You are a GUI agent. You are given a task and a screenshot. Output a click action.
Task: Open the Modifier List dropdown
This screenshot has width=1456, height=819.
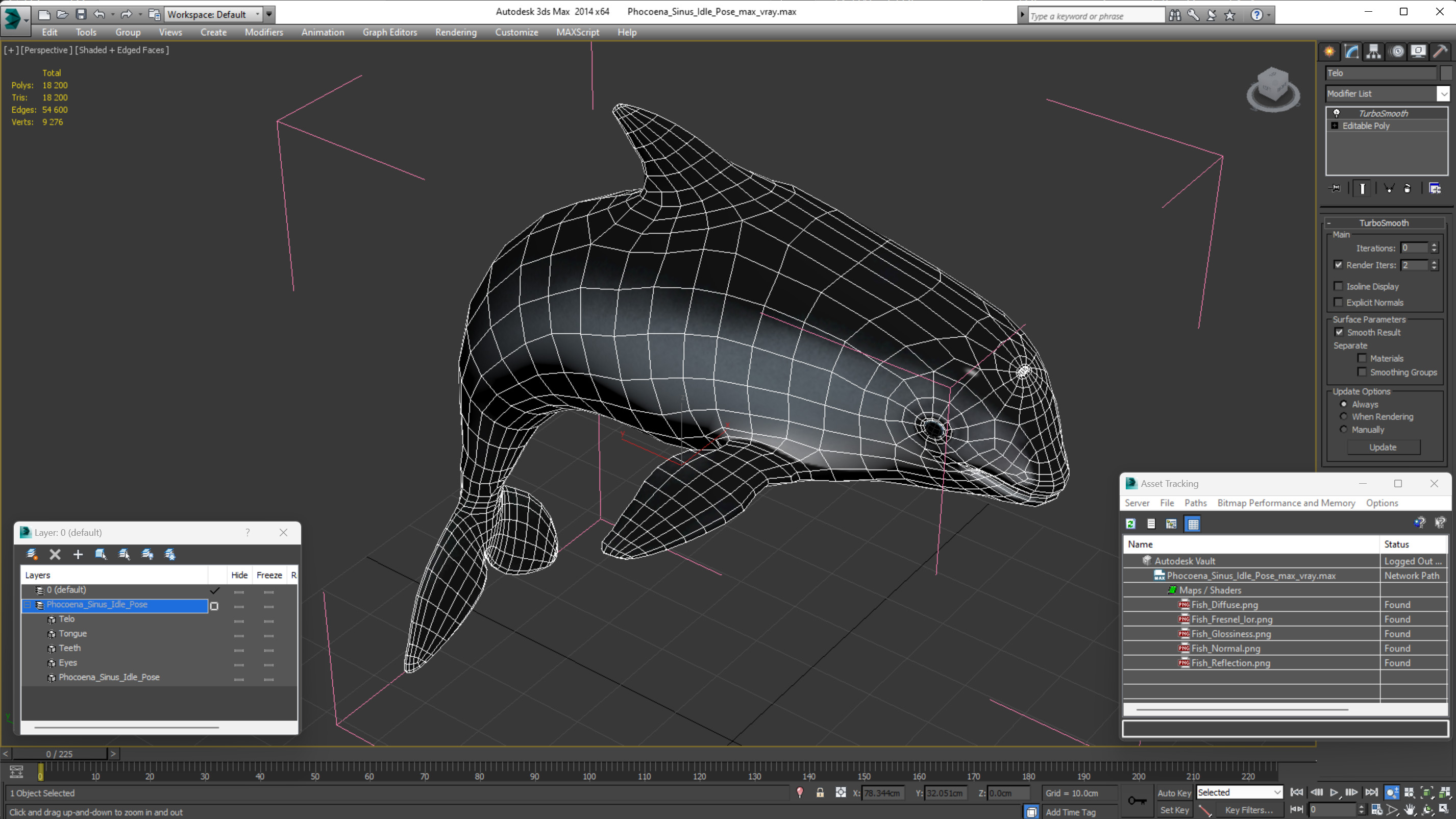pos(1443,94)
